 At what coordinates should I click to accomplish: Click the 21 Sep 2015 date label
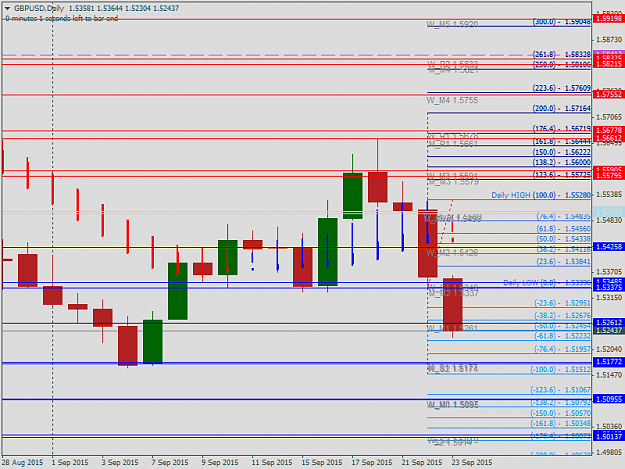click(x=422, y=463)
